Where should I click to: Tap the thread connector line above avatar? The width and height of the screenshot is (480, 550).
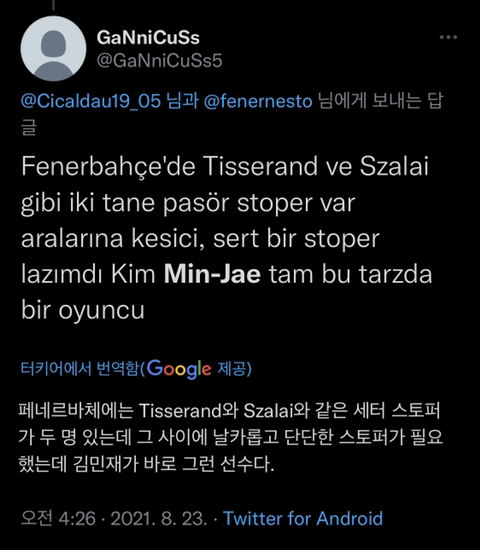click(x=53, y=5)
